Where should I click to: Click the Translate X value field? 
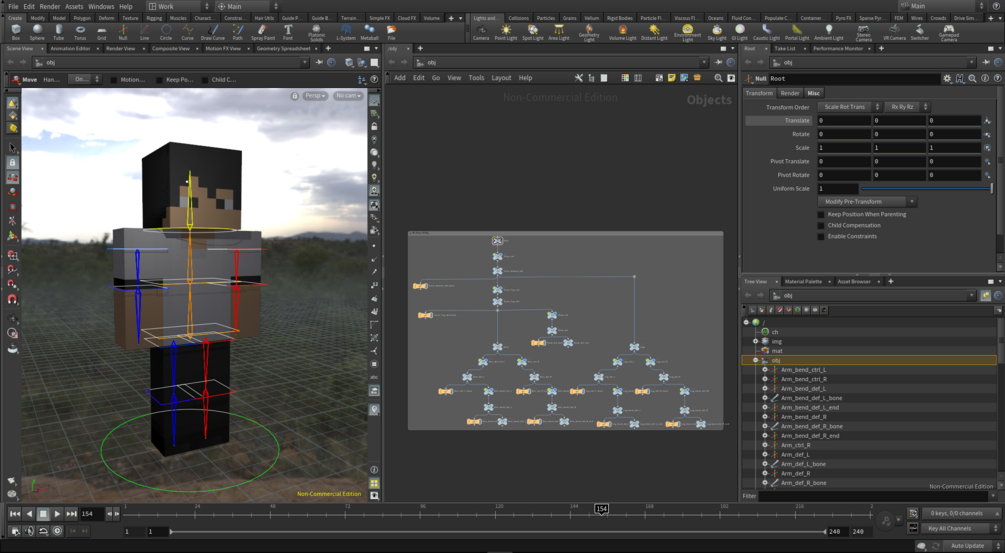[844, 120]
